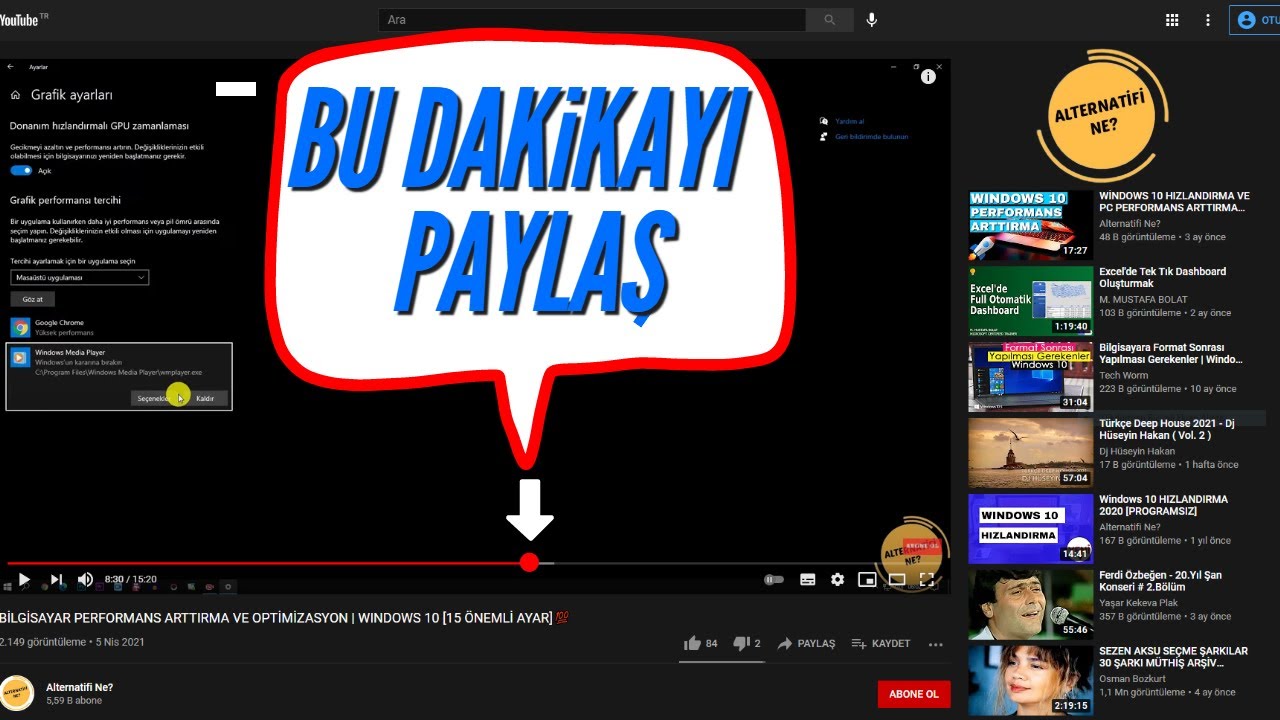Expand Masaüstü uygulaması dropdown
The image size is (1280, 720).
pos(80,277)
